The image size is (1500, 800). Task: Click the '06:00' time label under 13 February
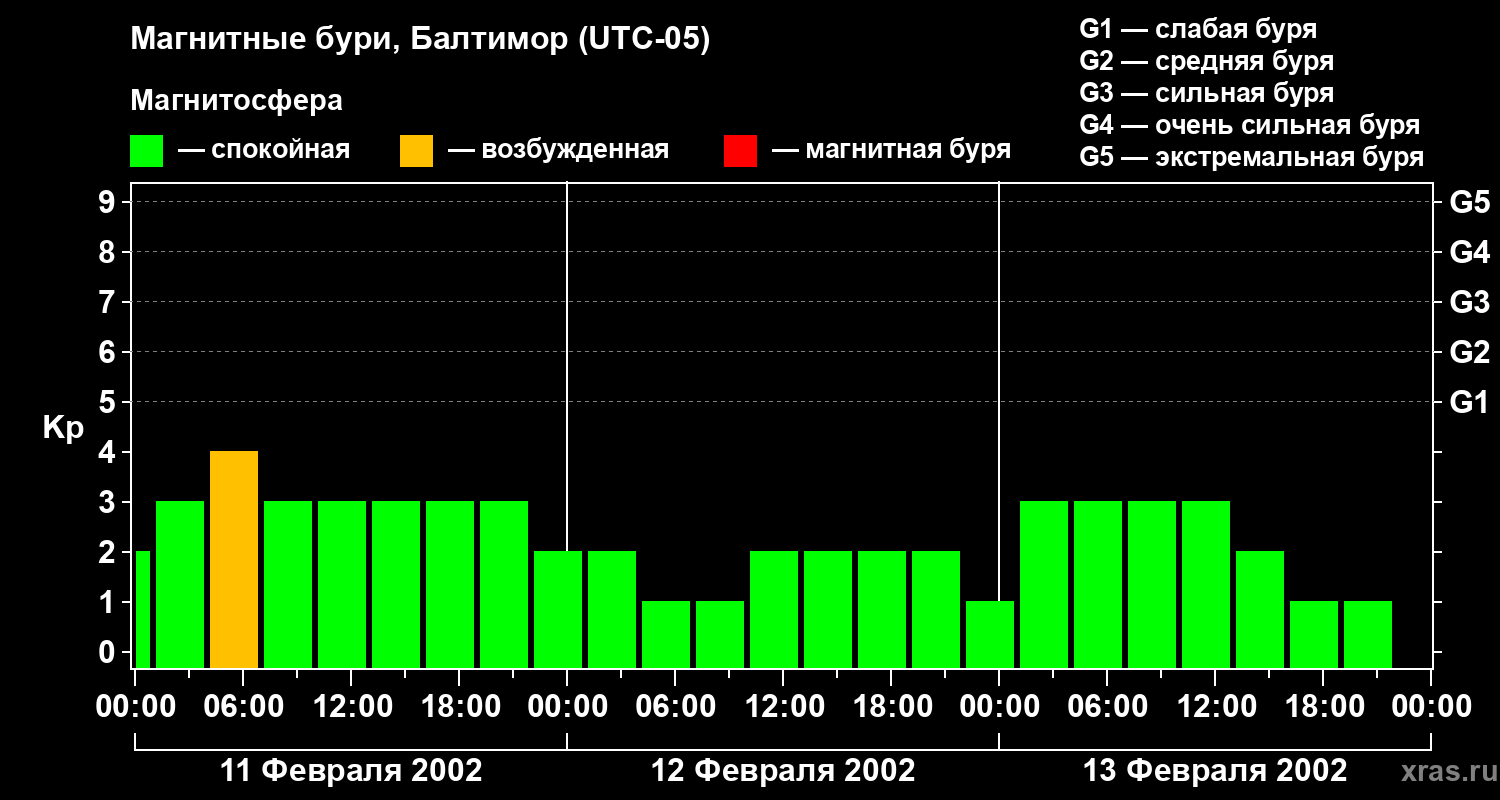(1107, 707)
